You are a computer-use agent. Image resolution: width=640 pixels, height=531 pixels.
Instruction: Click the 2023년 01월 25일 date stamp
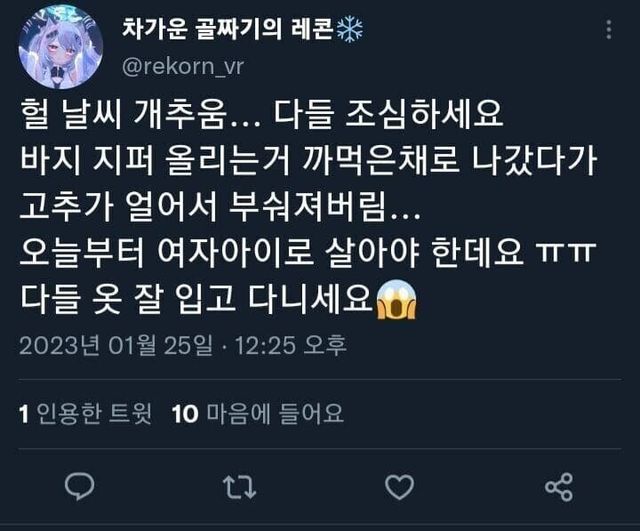coord(116,345)
